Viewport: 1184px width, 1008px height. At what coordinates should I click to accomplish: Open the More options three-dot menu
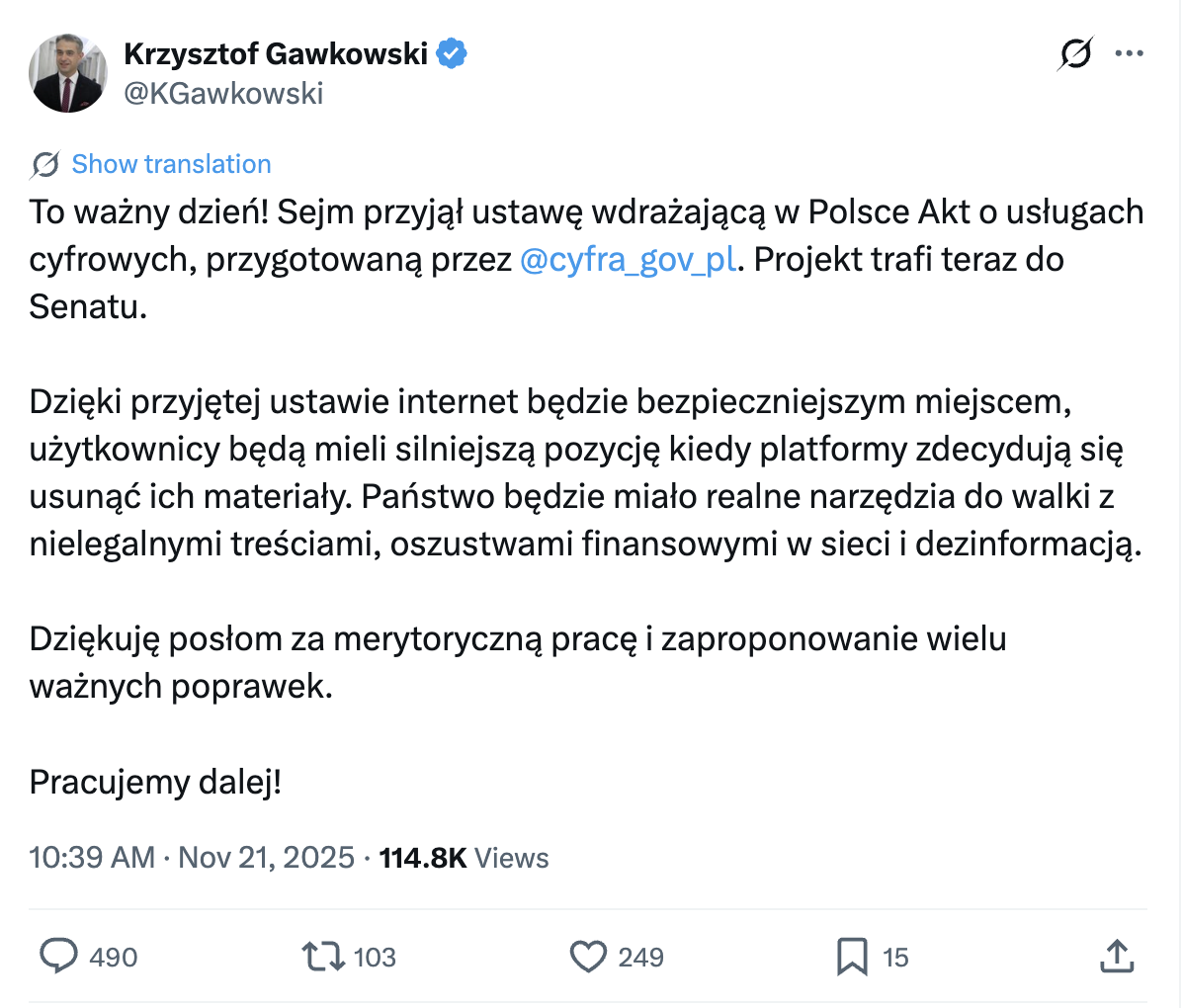click(x=1129, y=53)
